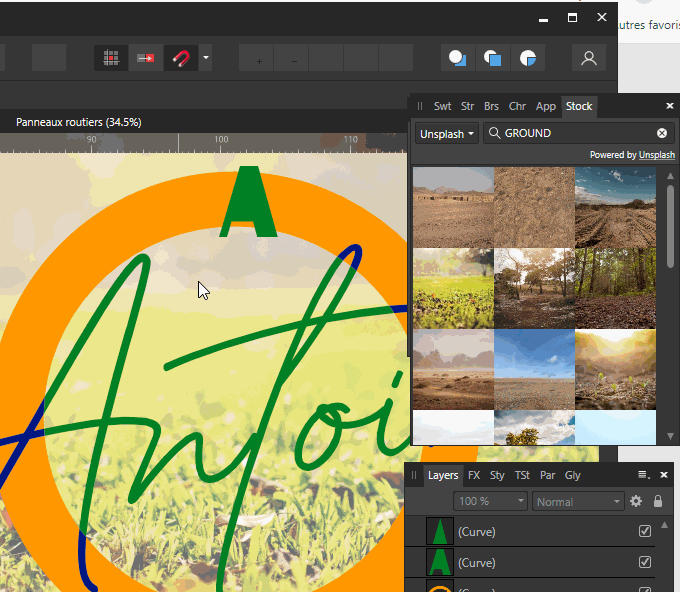Screen dimensions: 680x592
Task: Close the Layers panel
Action: click(664, 475)
